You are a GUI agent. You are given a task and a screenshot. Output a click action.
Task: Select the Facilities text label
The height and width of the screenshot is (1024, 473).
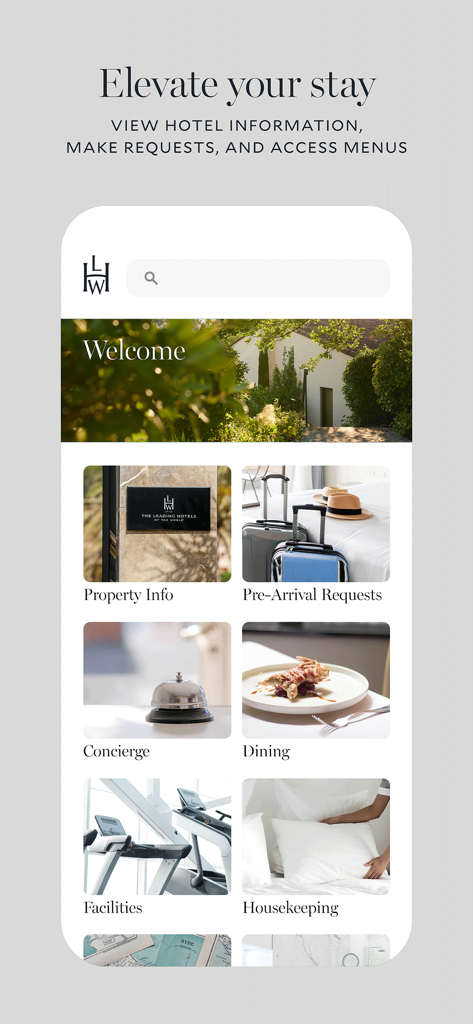113,908
